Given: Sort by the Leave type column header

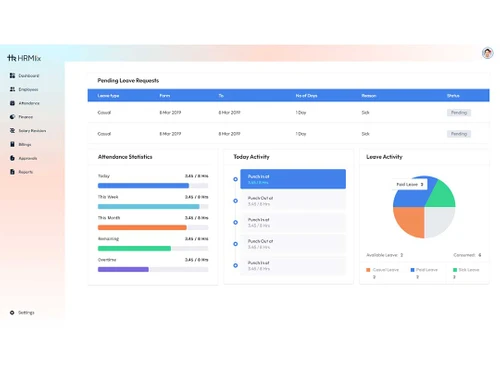Looking at the screenshot, I should point(108,96).
